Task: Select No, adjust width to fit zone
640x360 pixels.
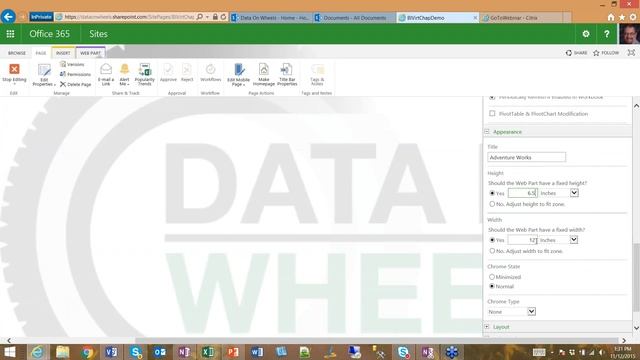Action: click(x=492, y=251)
